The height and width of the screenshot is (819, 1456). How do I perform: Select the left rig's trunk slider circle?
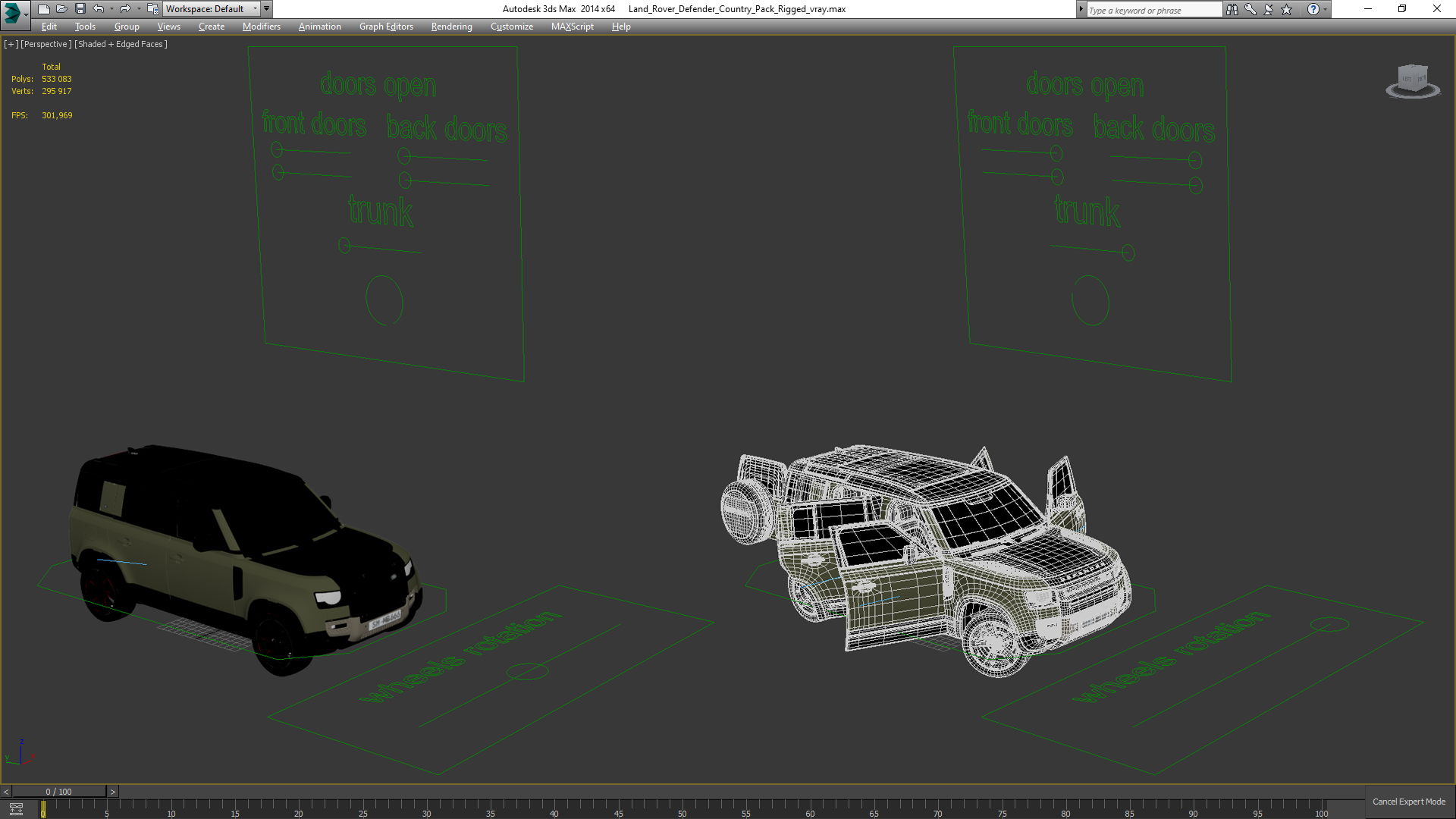(x=344, y=245)
